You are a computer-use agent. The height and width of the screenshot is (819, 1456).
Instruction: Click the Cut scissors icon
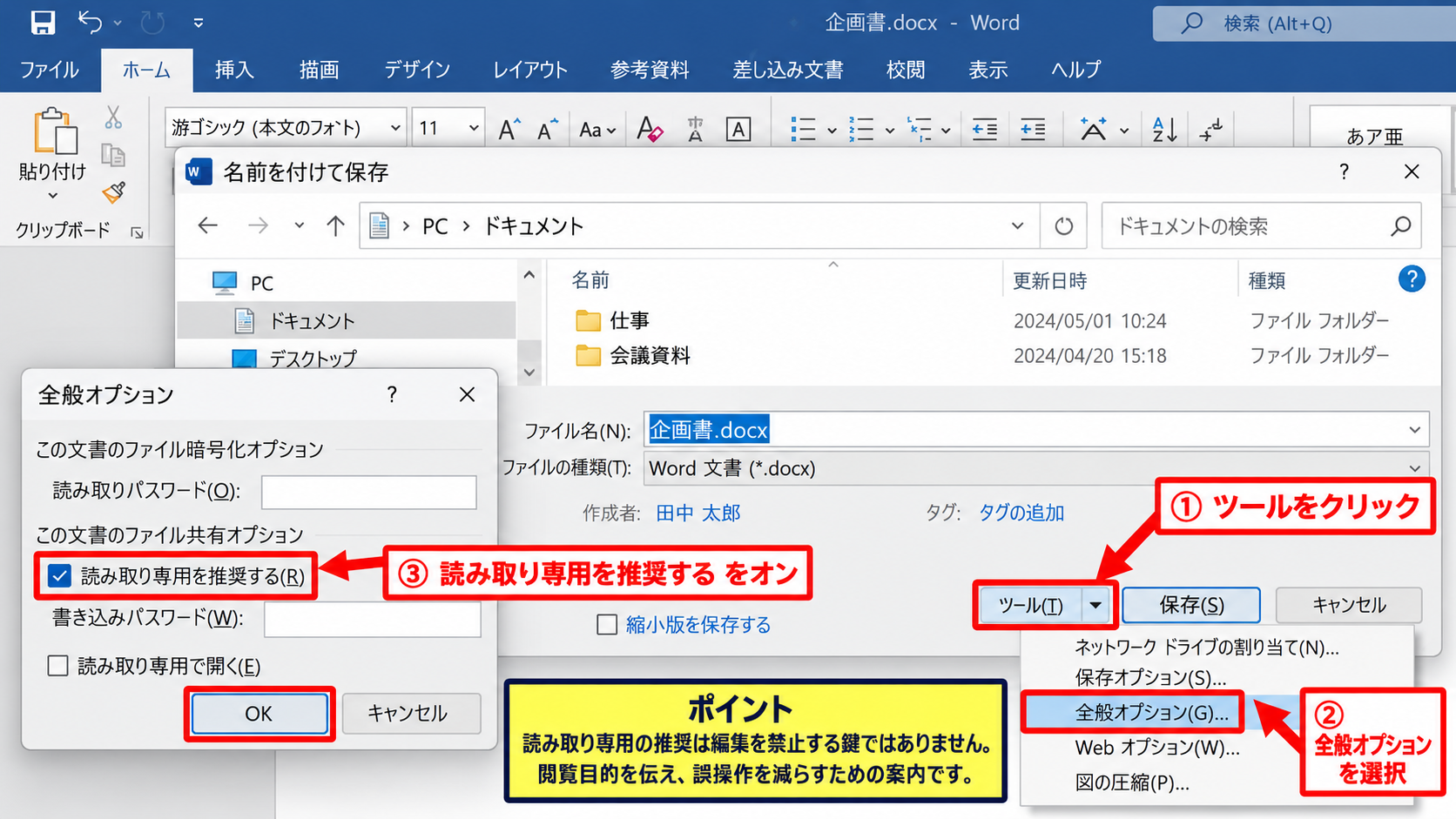tap(113, 117)
